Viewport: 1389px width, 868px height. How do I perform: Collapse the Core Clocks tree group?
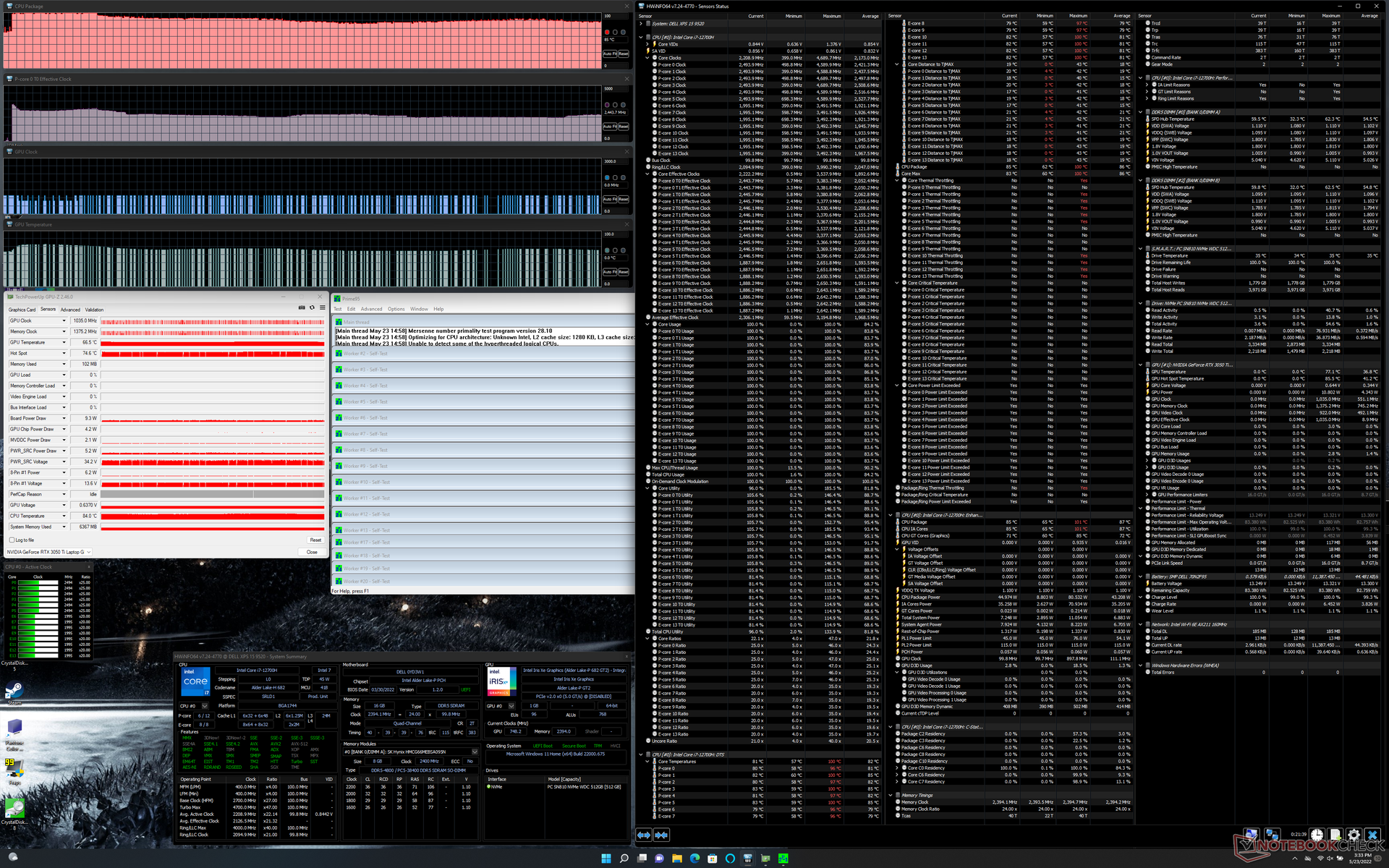click(x=647, y=58)
